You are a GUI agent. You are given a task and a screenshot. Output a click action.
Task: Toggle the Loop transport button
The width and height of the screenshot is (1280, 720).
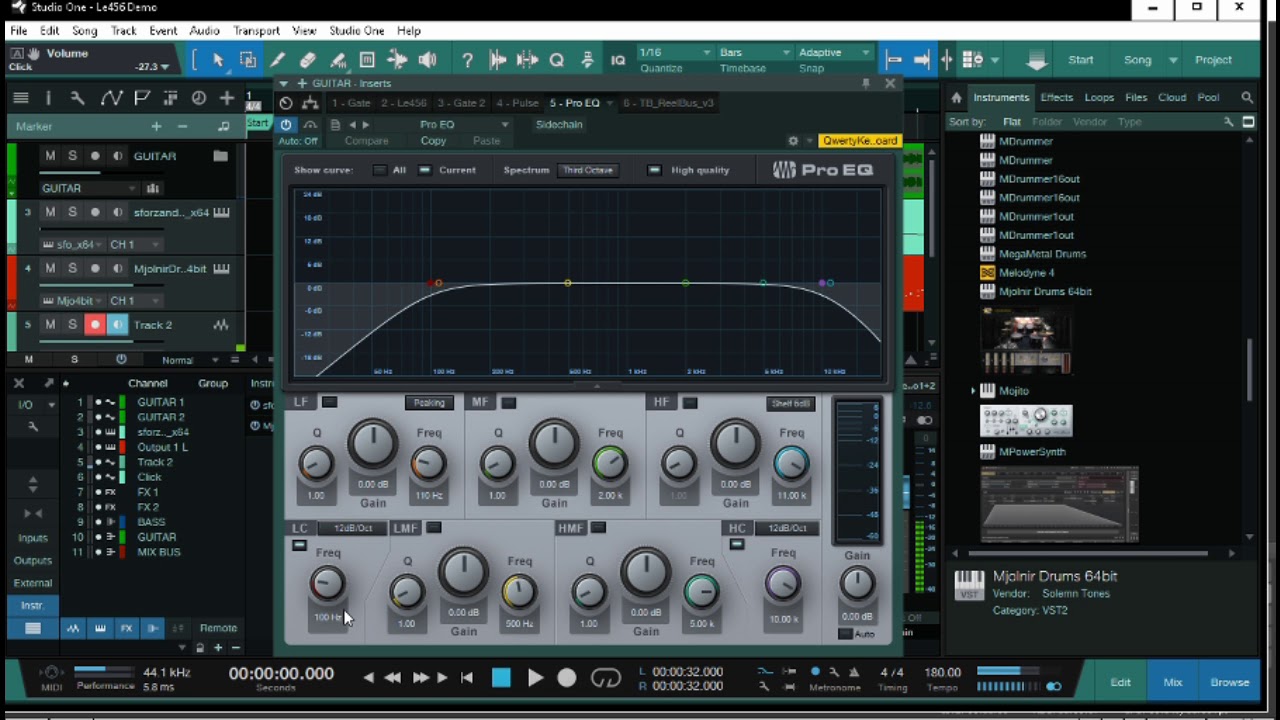605,678
